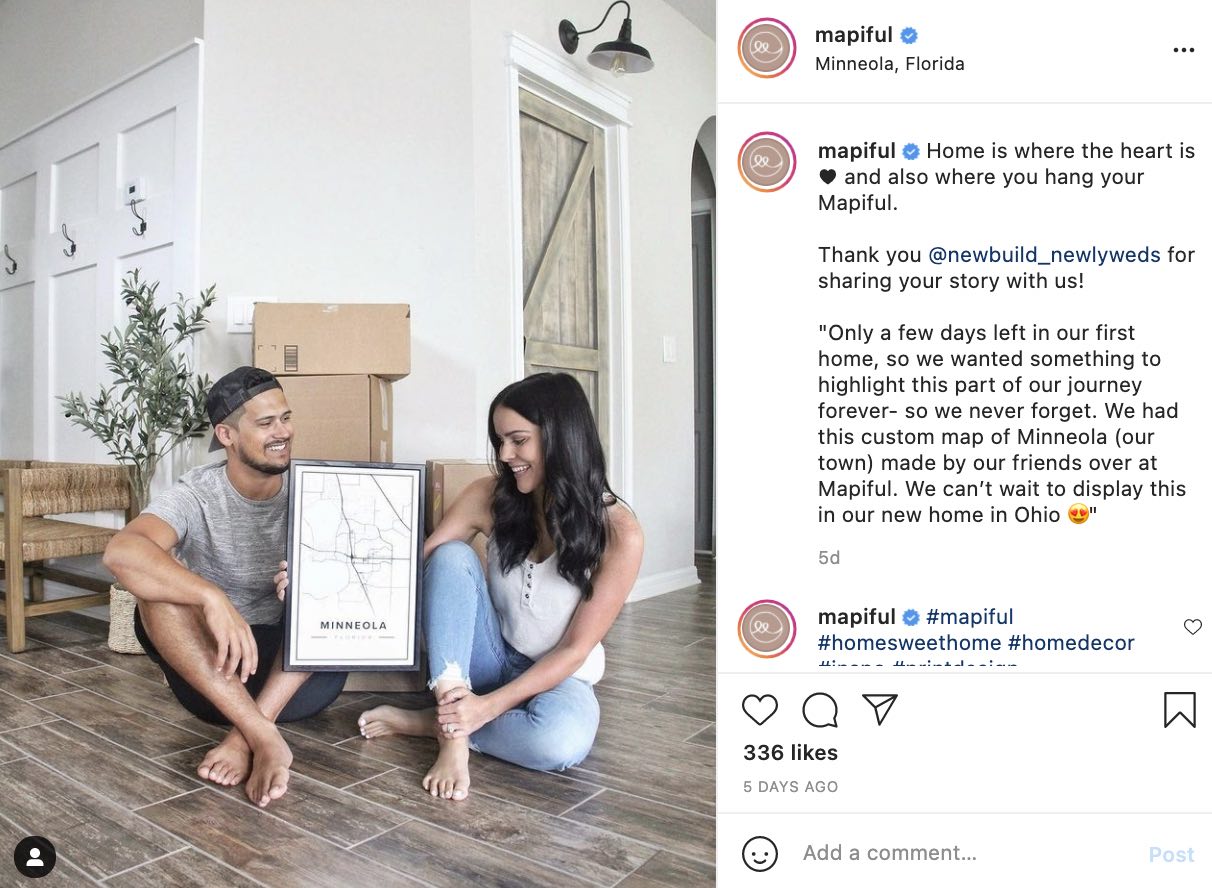Click the mapiful avatar beside the hashtag comment
Image resolution: width=1212 pixels, height=888 pixels.
tap(767, 629)
